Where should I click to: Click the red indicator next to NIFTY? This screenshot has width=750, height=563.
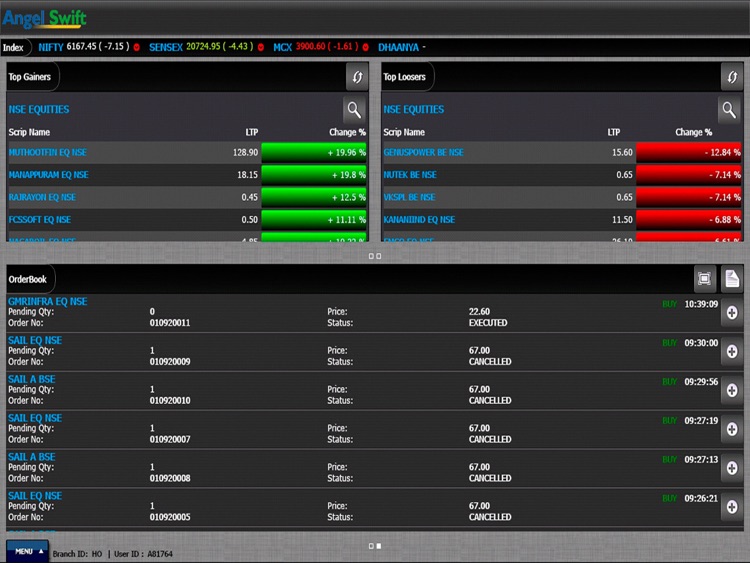[x=137, y=47]
